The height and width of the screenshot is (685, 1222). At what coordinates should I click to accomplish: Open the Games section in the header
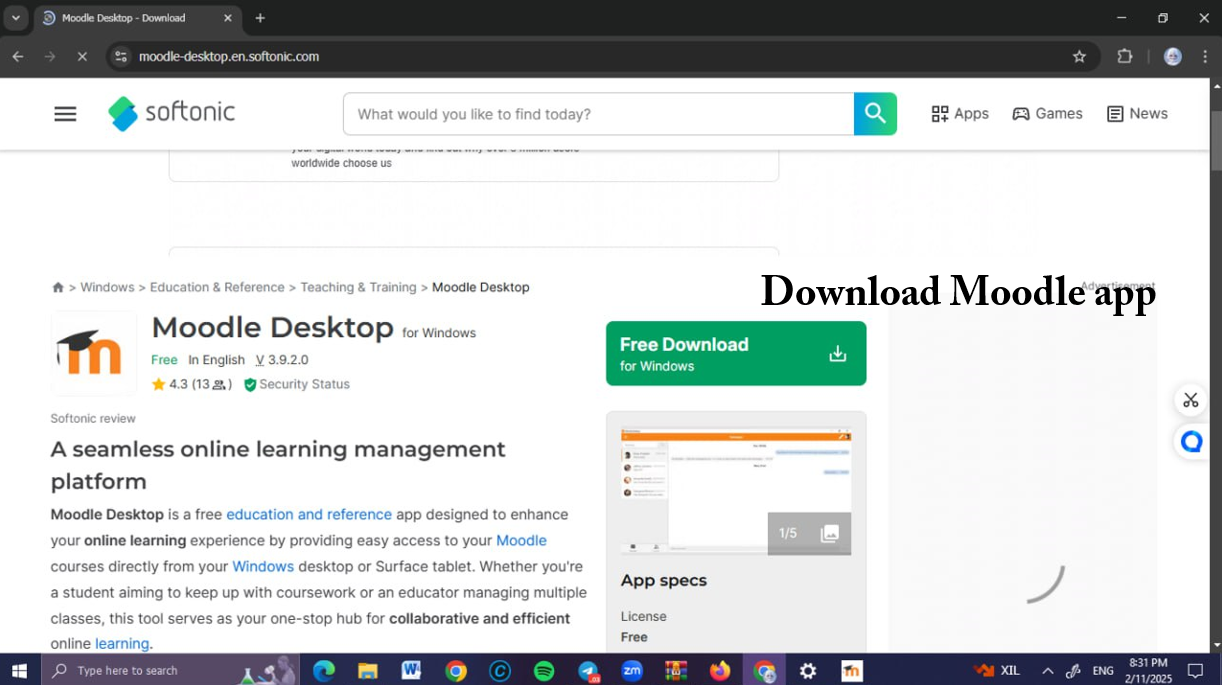pyautogui.click(x=1047, y=113)
